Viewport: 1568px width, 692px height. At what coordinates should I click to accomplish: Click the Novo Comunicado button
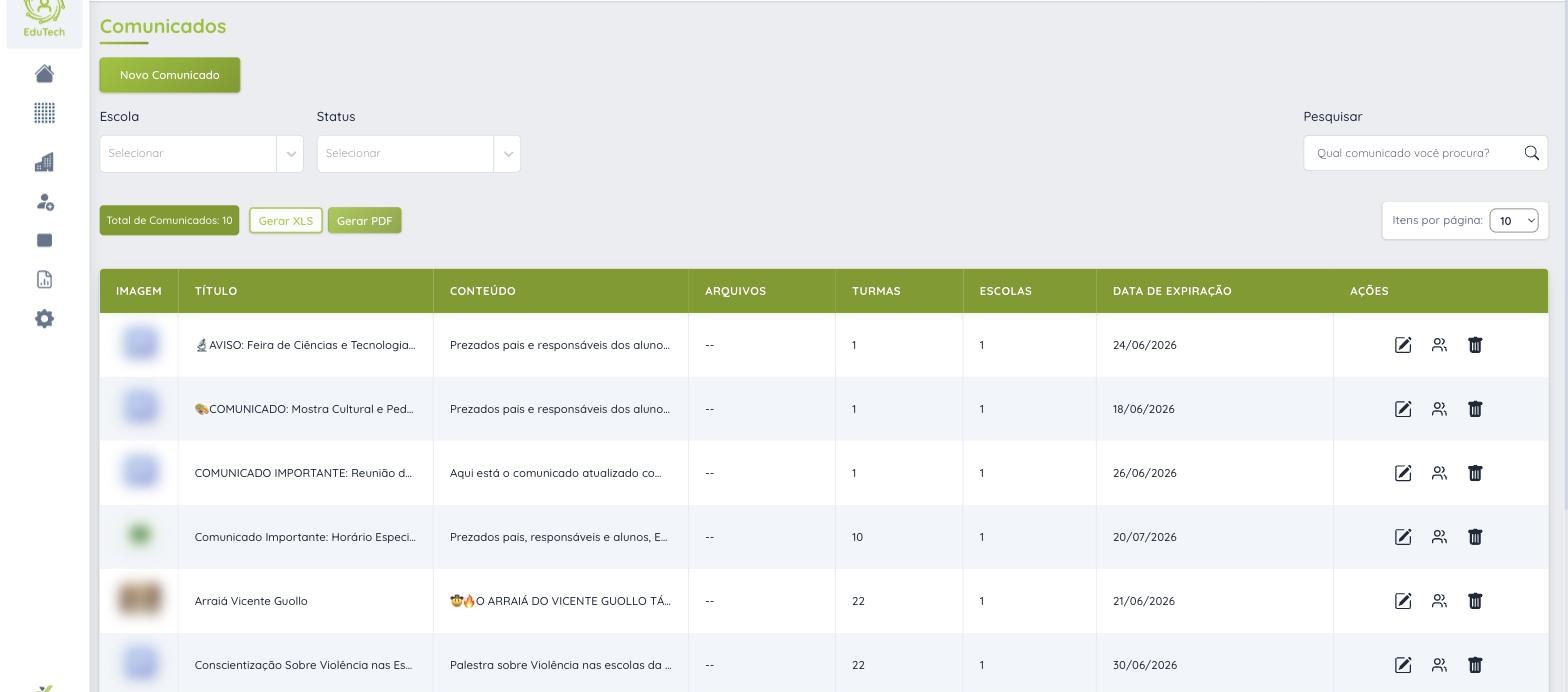[x=170, y=75]
